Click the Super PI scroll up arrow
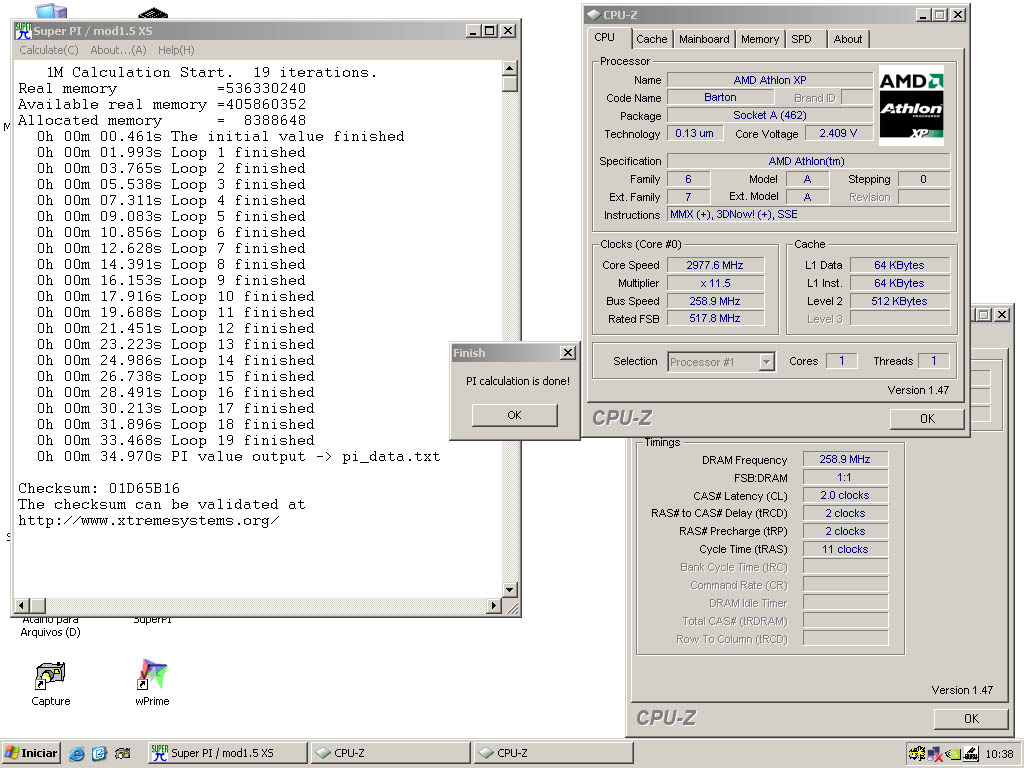Screen dimensions: 1024x768 [510, 68]
